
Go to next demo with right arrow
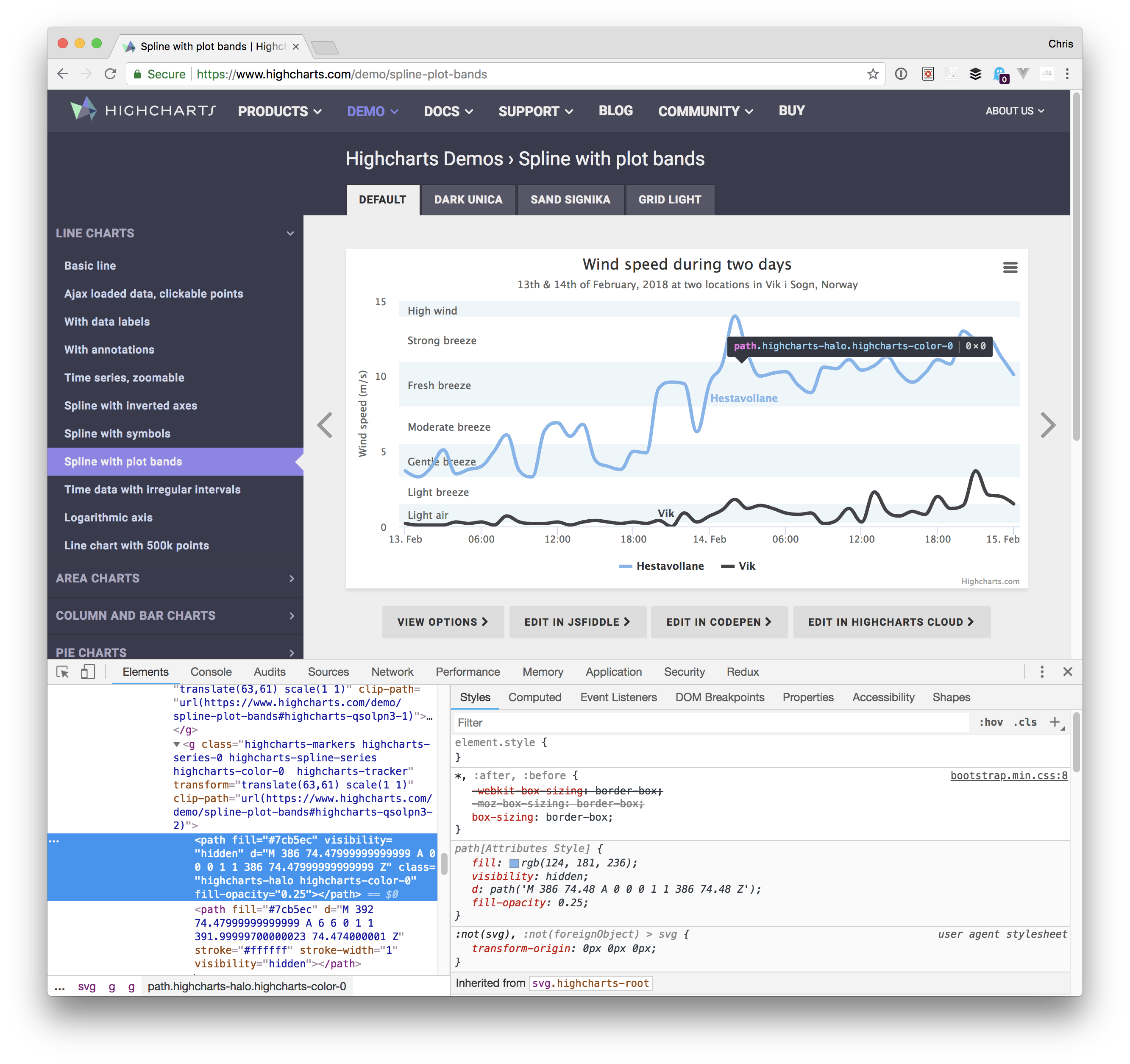click(1048, 425)
